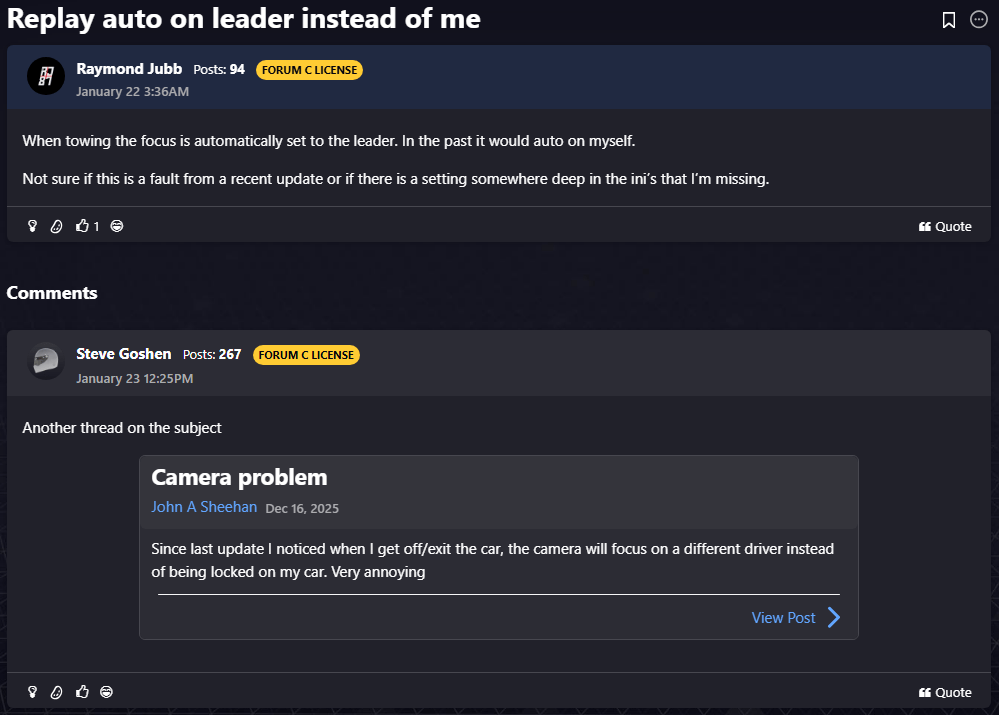Open the linked "Camera problem" thread title

tap(239, 477)
